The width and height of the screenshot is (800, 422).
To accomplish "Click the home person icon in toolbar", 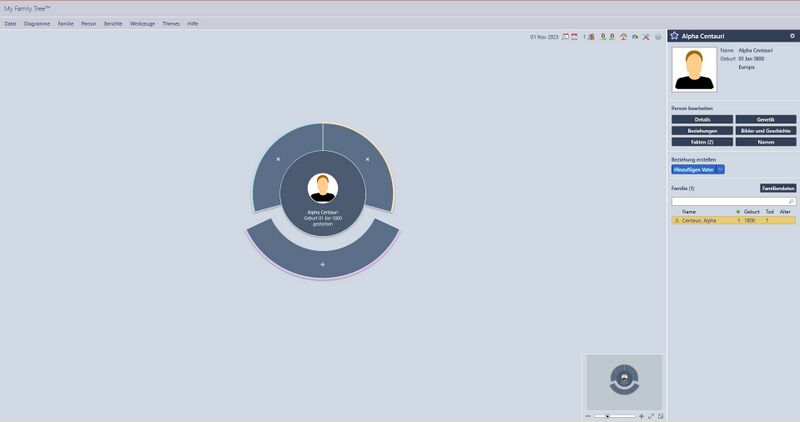I will point(623,37).
